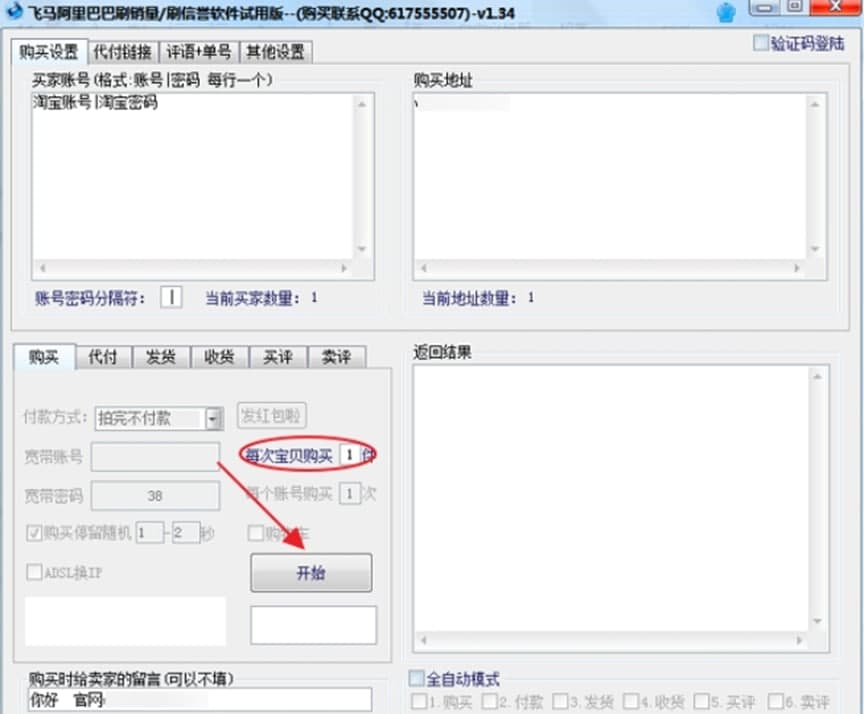Click left arrow of 返回结果 horizontal scrollbar
864x714 pixels.
point(424,641)
